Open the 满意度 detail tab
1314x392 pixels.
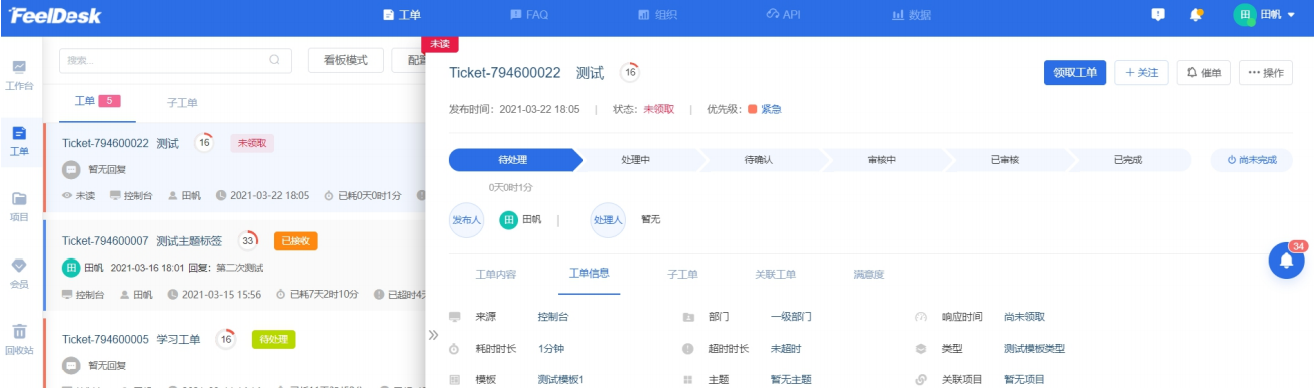[x=868, y=275]
